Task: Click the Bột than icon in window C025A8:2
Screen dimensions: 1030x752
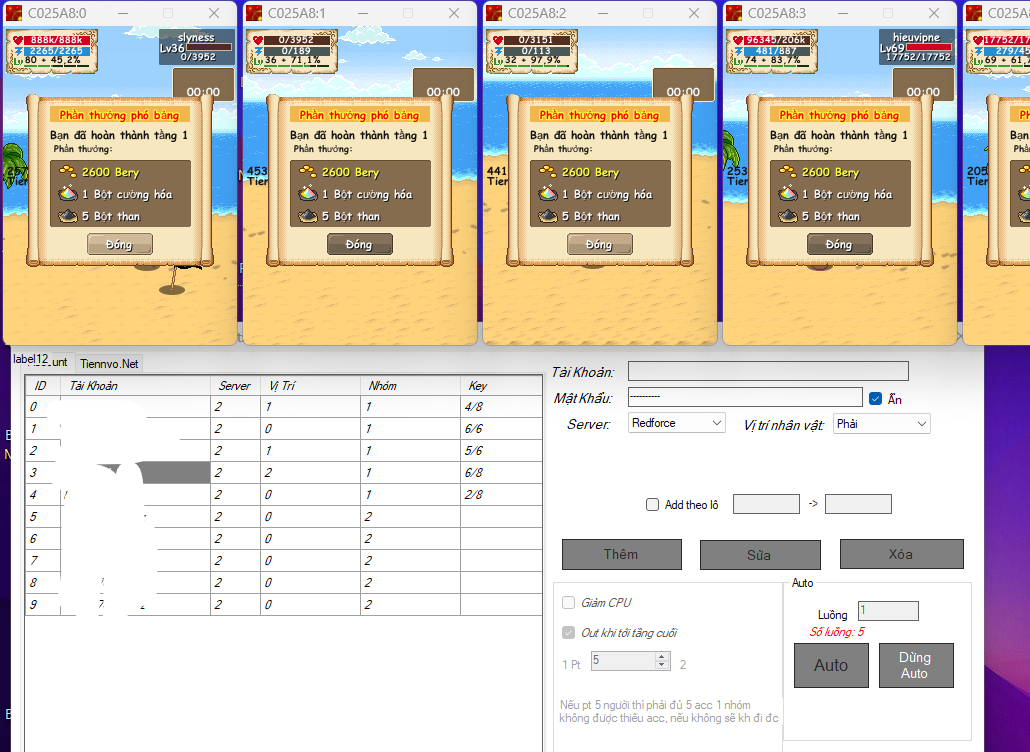Action: tap(548, 216)
